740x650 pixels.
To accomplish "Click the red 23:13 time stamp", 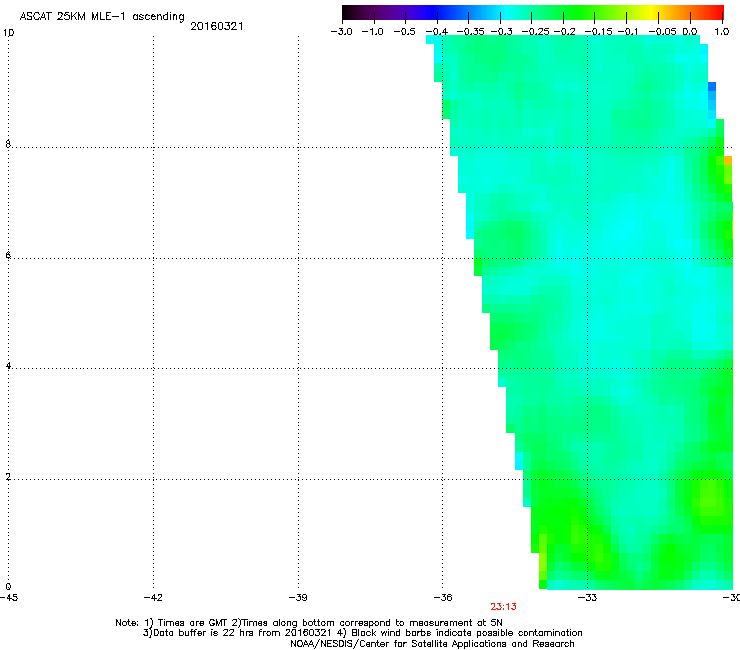I will click(x=503, y=607).
